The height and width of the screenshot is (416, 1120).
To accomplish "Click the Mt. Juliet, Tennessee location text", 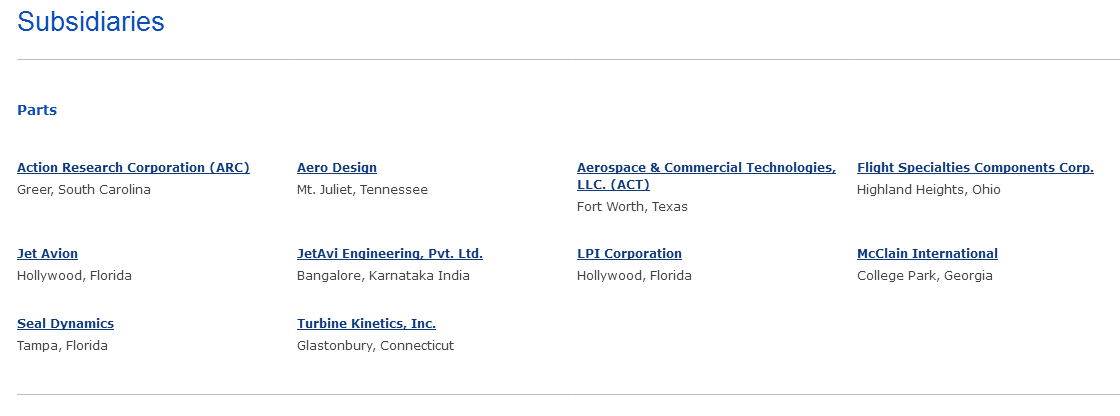I will pos(362,190).
